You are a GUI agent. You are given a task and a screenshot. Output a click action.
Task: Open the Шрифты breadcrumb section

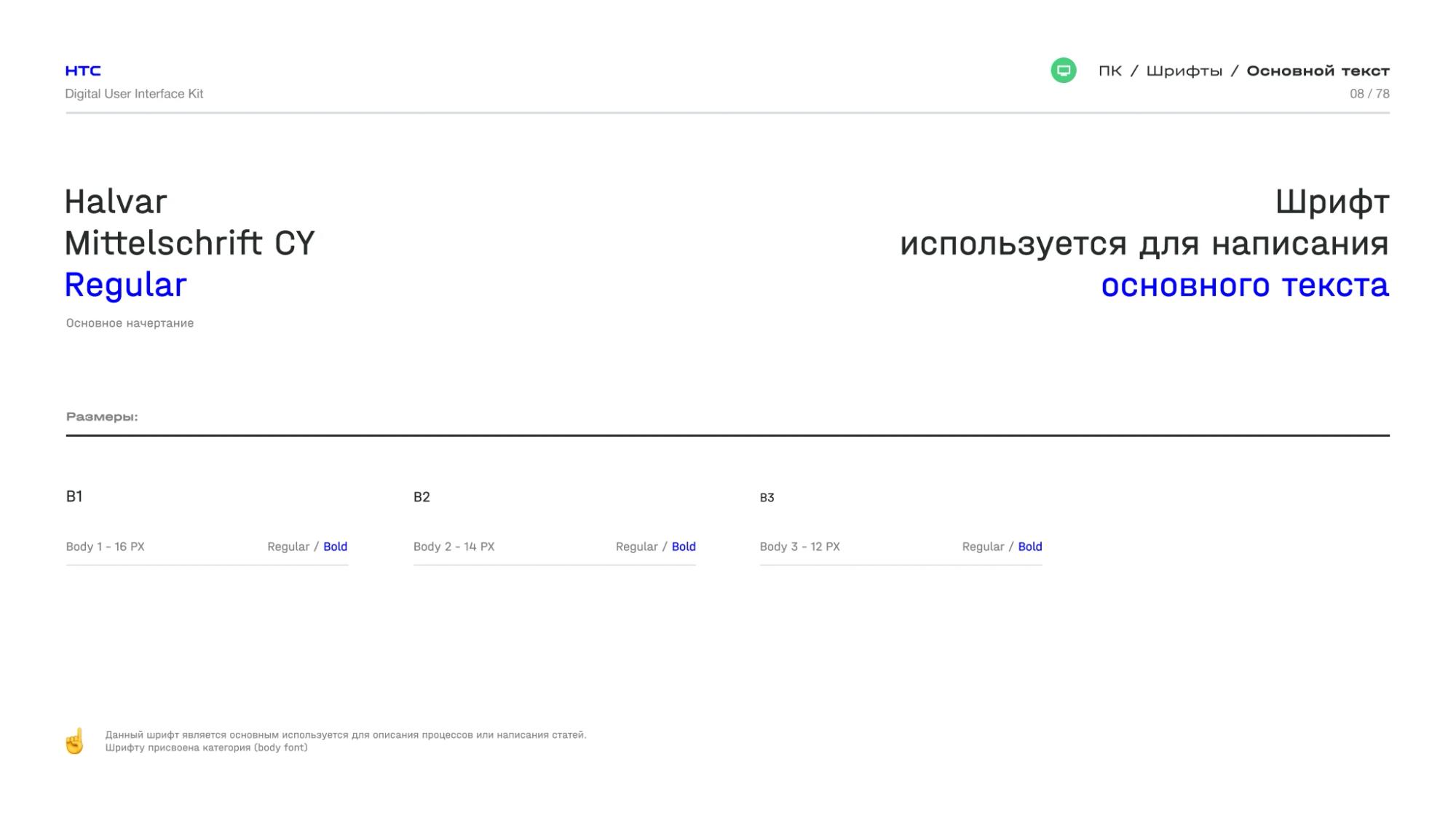[x=1184, y=71]
